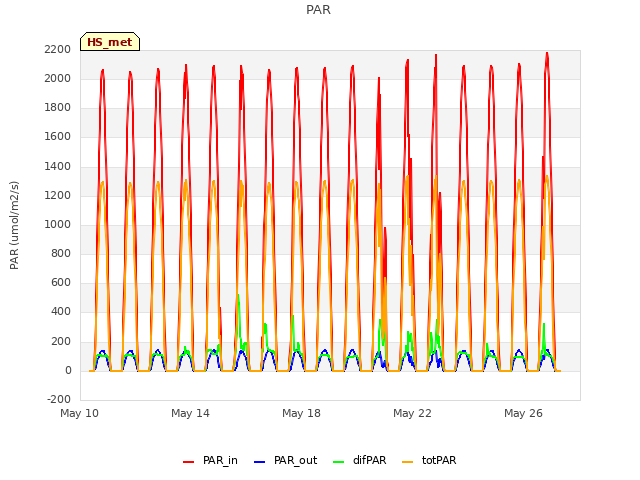Click the HS_met label box

pos(110,42)
